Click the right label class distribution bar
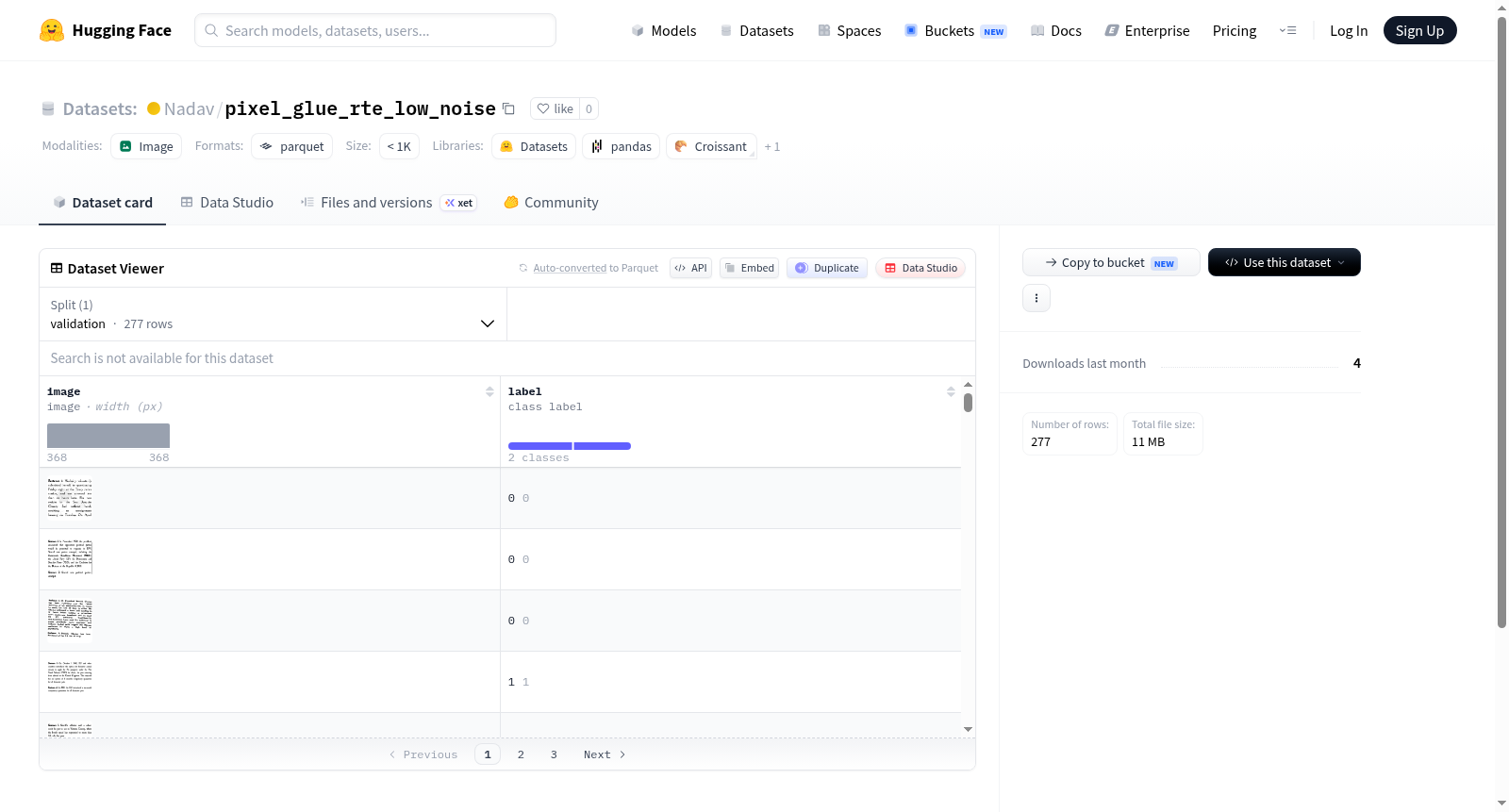1509x812 pixels. (x=602, y=445)
